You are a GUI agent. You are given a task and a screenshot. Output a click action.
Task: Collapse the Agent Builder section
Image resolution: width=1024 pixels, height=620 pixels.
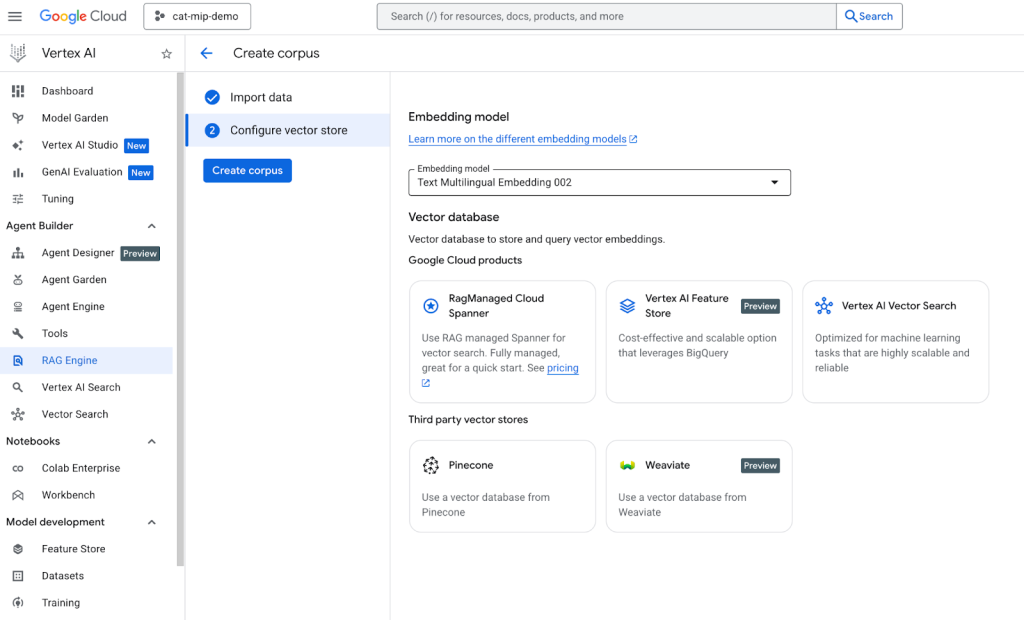coord(152,226)
